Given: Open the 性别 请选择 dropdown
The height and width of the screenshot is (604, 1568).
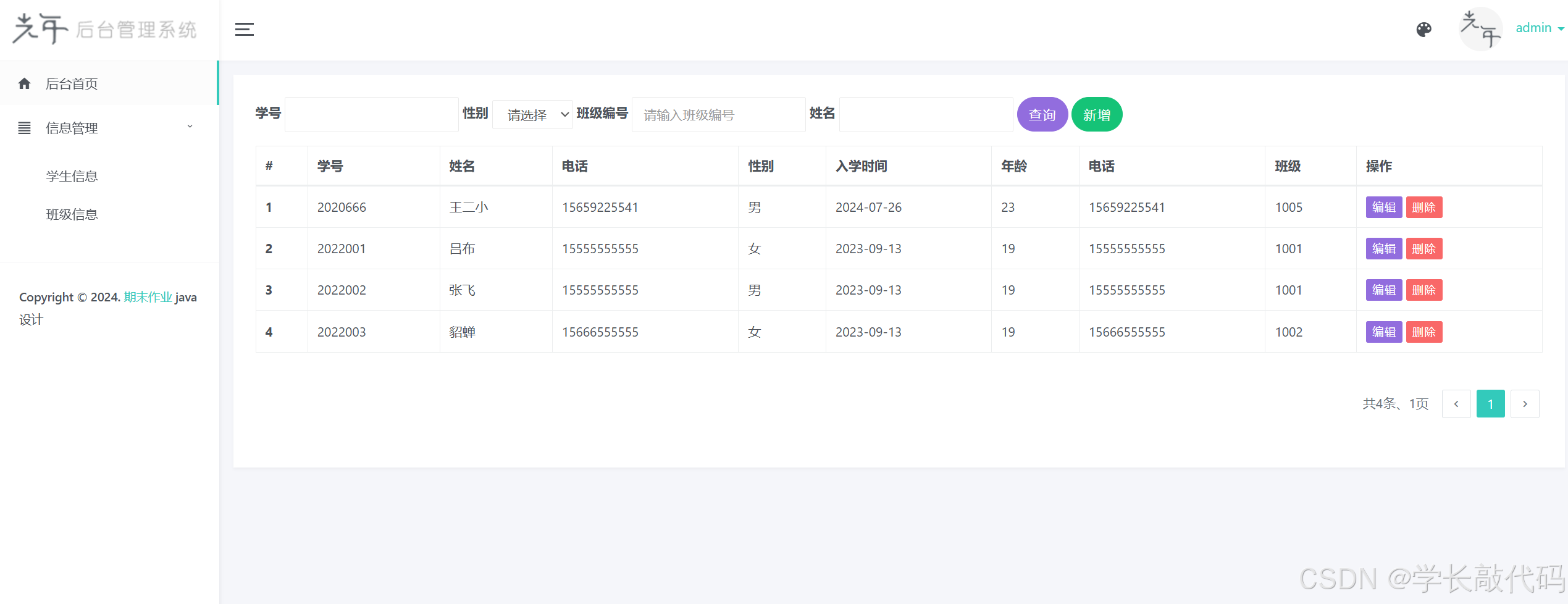Looking at the screenshot, I should tap(532, 114).
